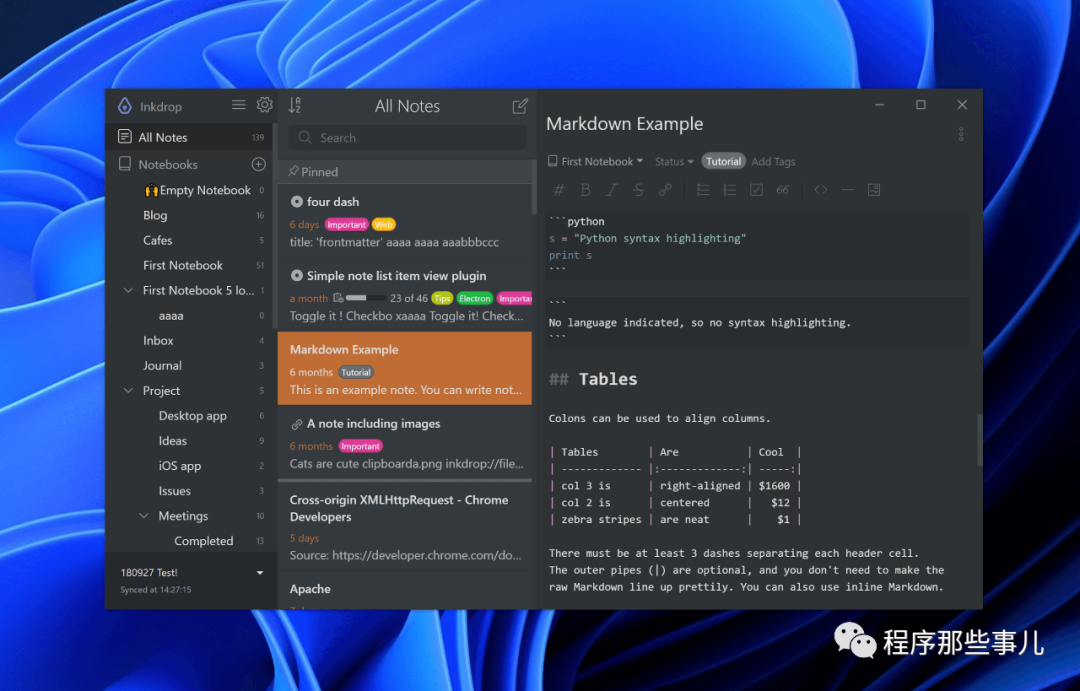Create a new note with pencil icon
The image size is (1080, 691).
[520, 105]
